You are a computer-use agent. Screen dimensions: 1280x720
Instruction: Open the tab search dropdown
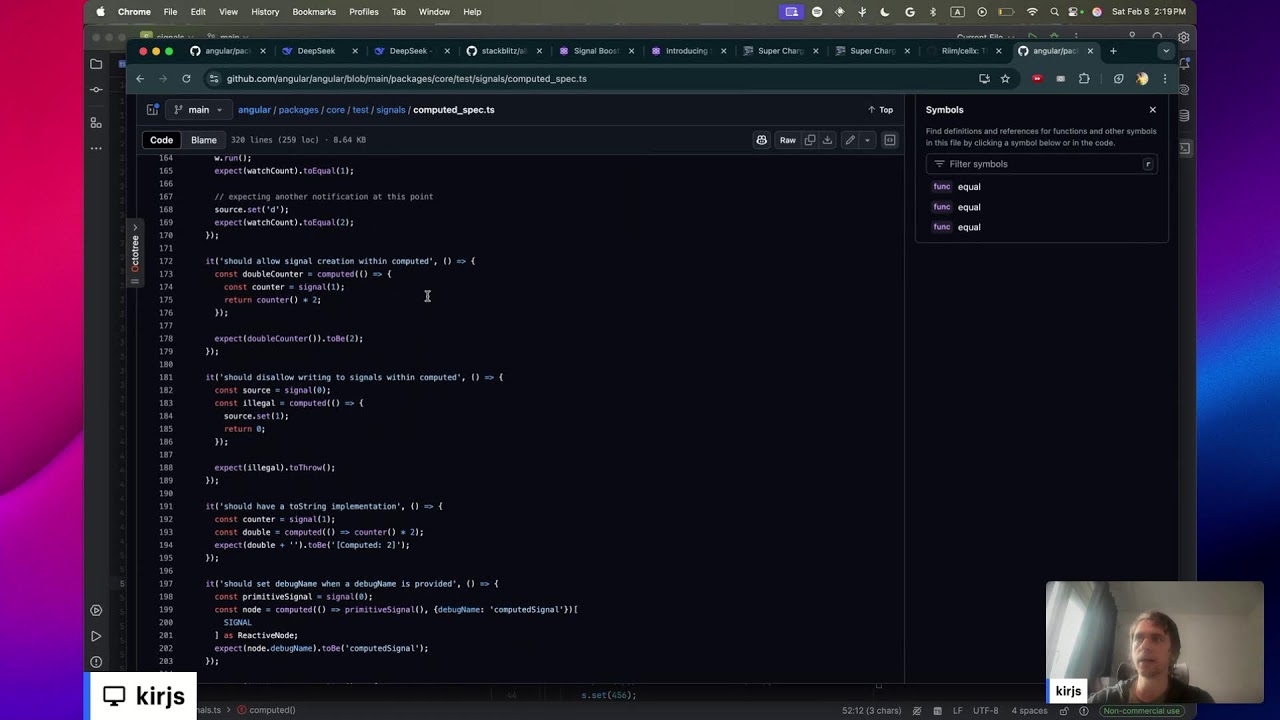[1165, 51]
